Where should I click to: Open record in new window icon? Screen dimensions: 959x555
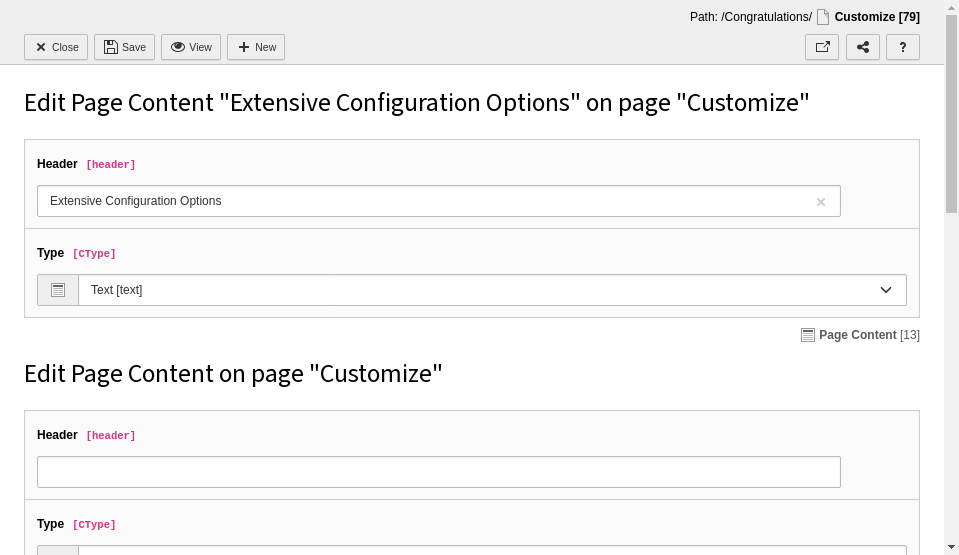coord(821,47)
